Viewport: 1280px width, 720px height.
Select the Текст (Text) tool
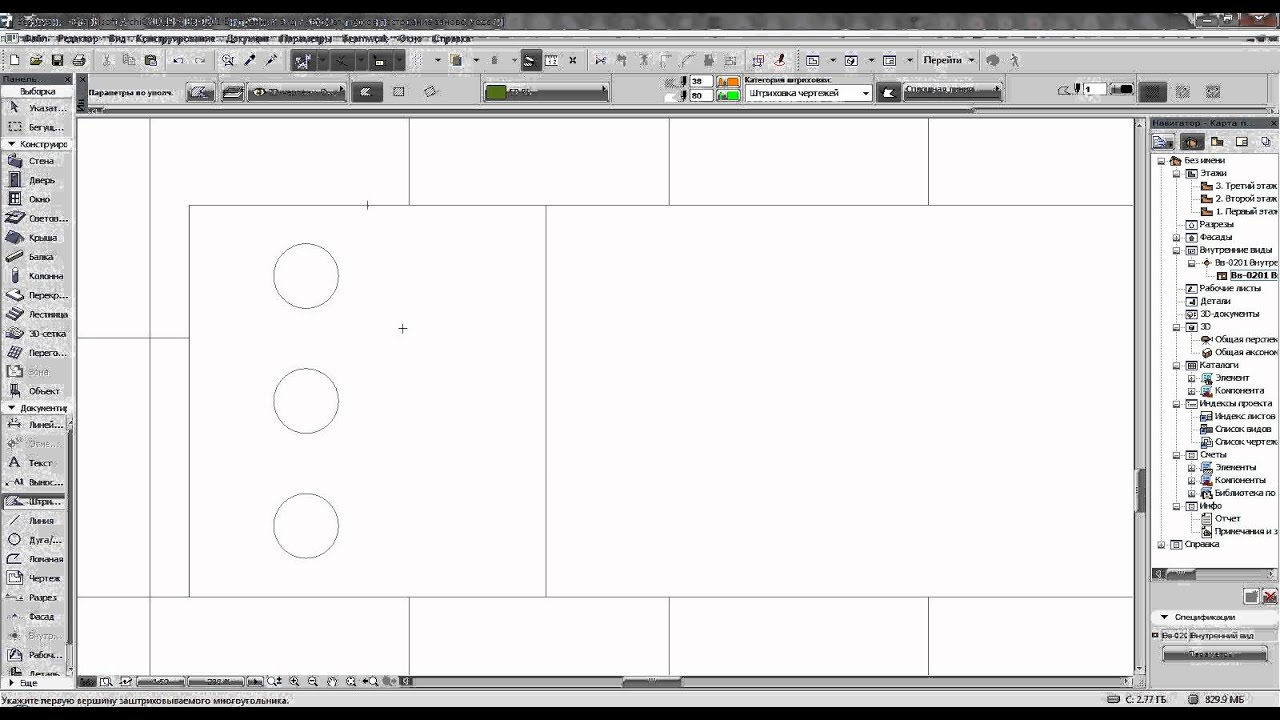(35, 463)
